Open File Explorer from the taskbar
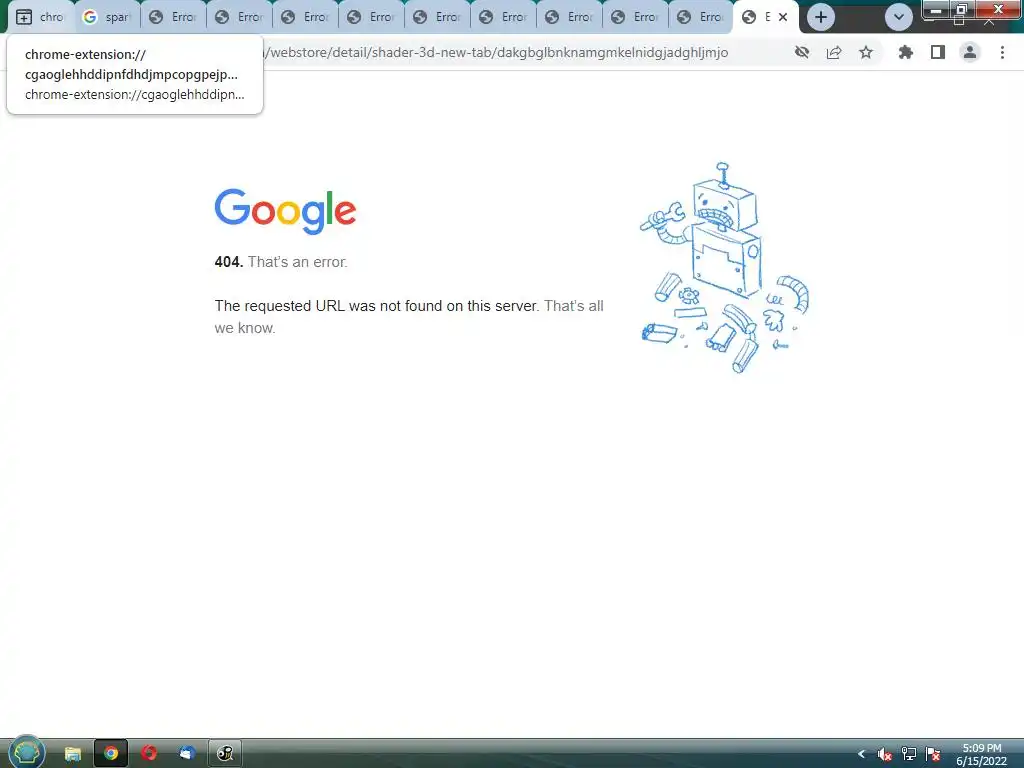The height and width of the screenshot is (768, 1024). pos(72,754)
